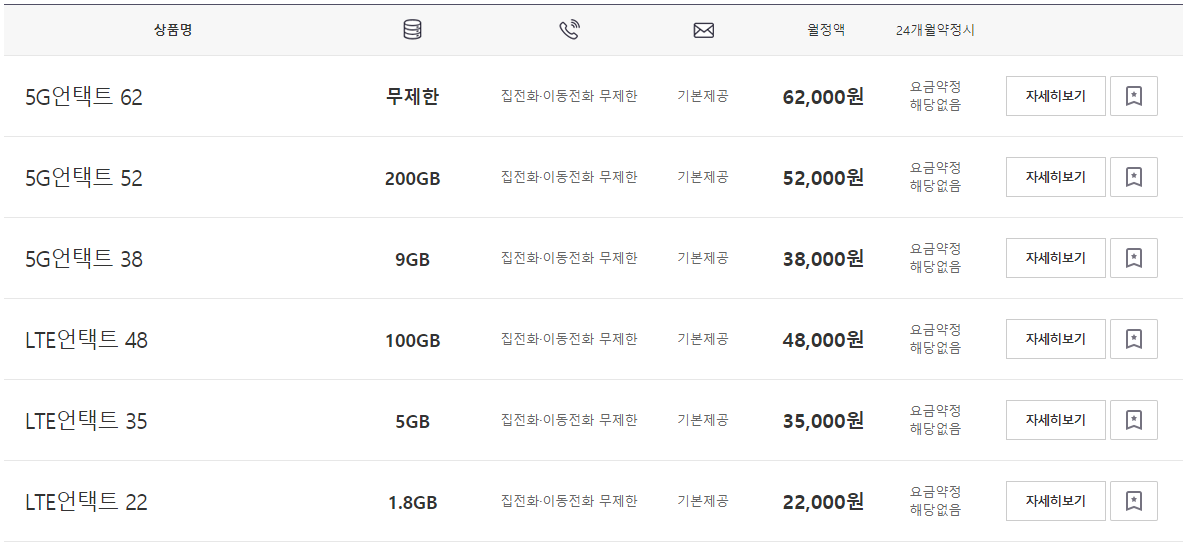Click the 월정액 column header

tap(825, 31)
